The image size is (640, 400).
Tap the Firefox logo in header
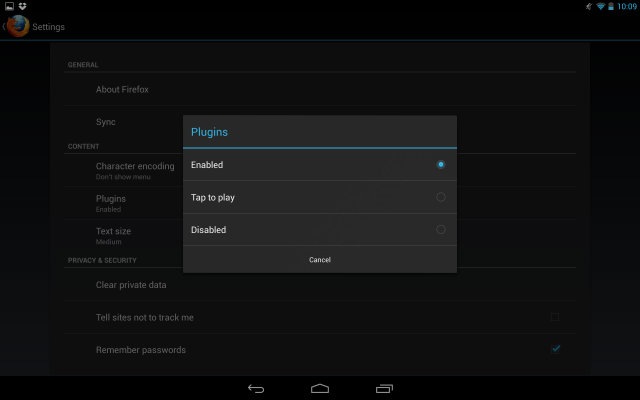[17, 27]
